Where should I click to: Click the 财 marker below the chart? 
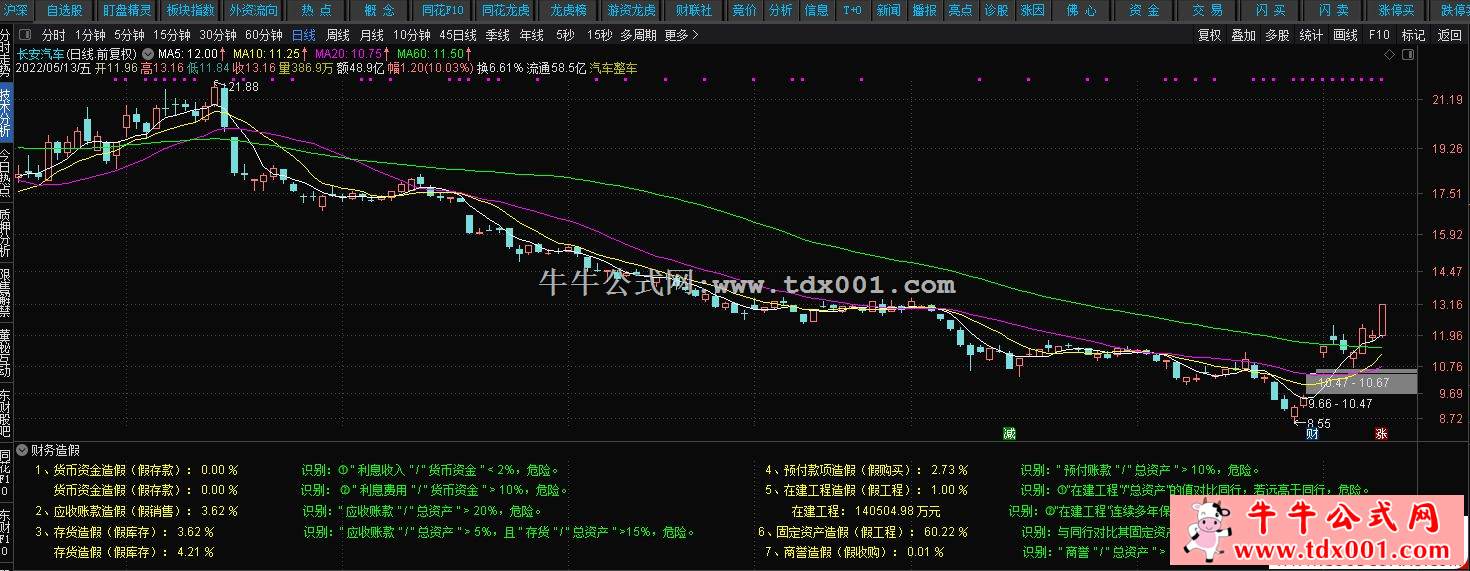pos(1312,433)
